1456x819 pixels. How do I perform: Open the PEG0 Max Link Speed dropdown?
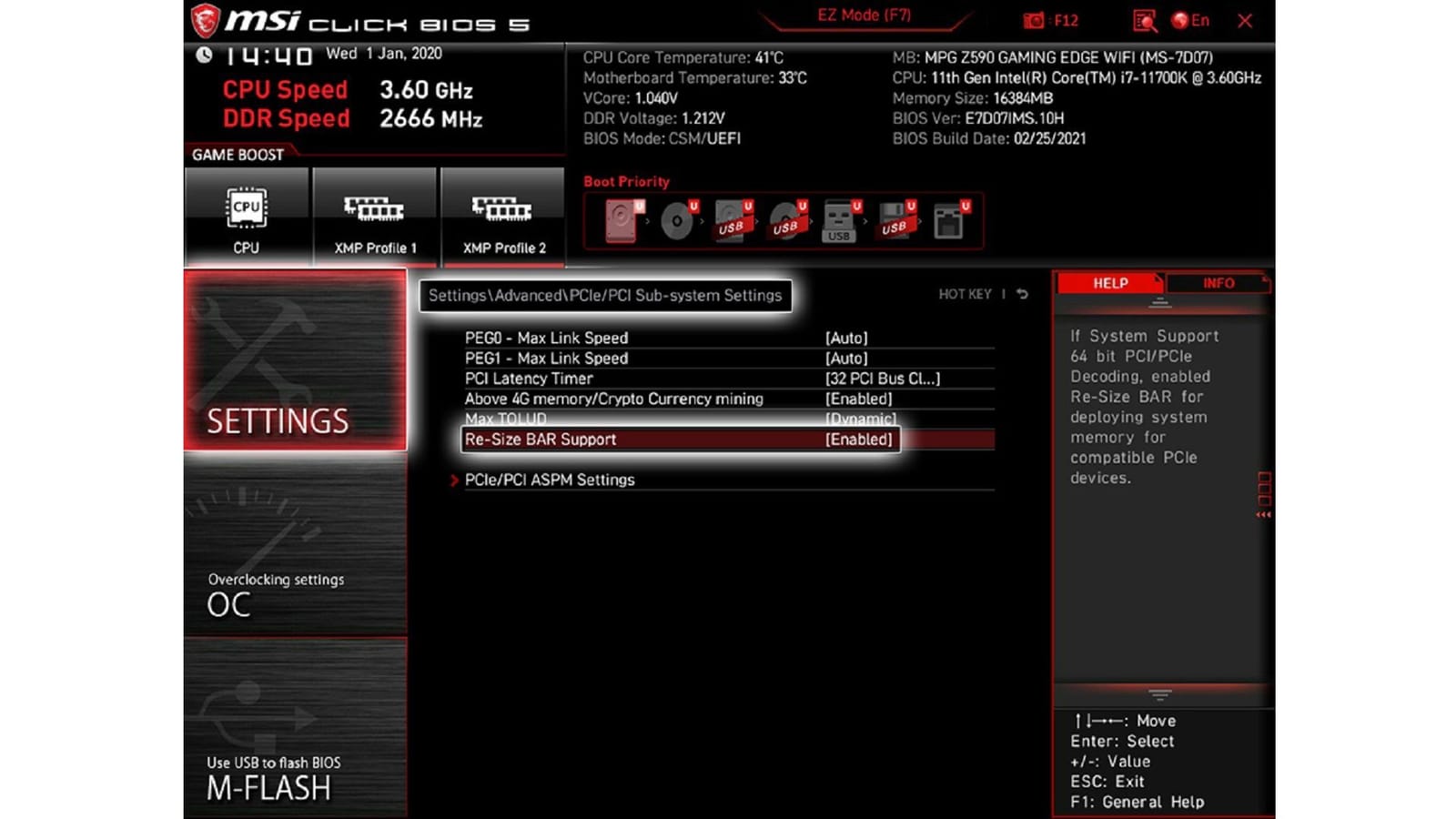tap(846, 338)
